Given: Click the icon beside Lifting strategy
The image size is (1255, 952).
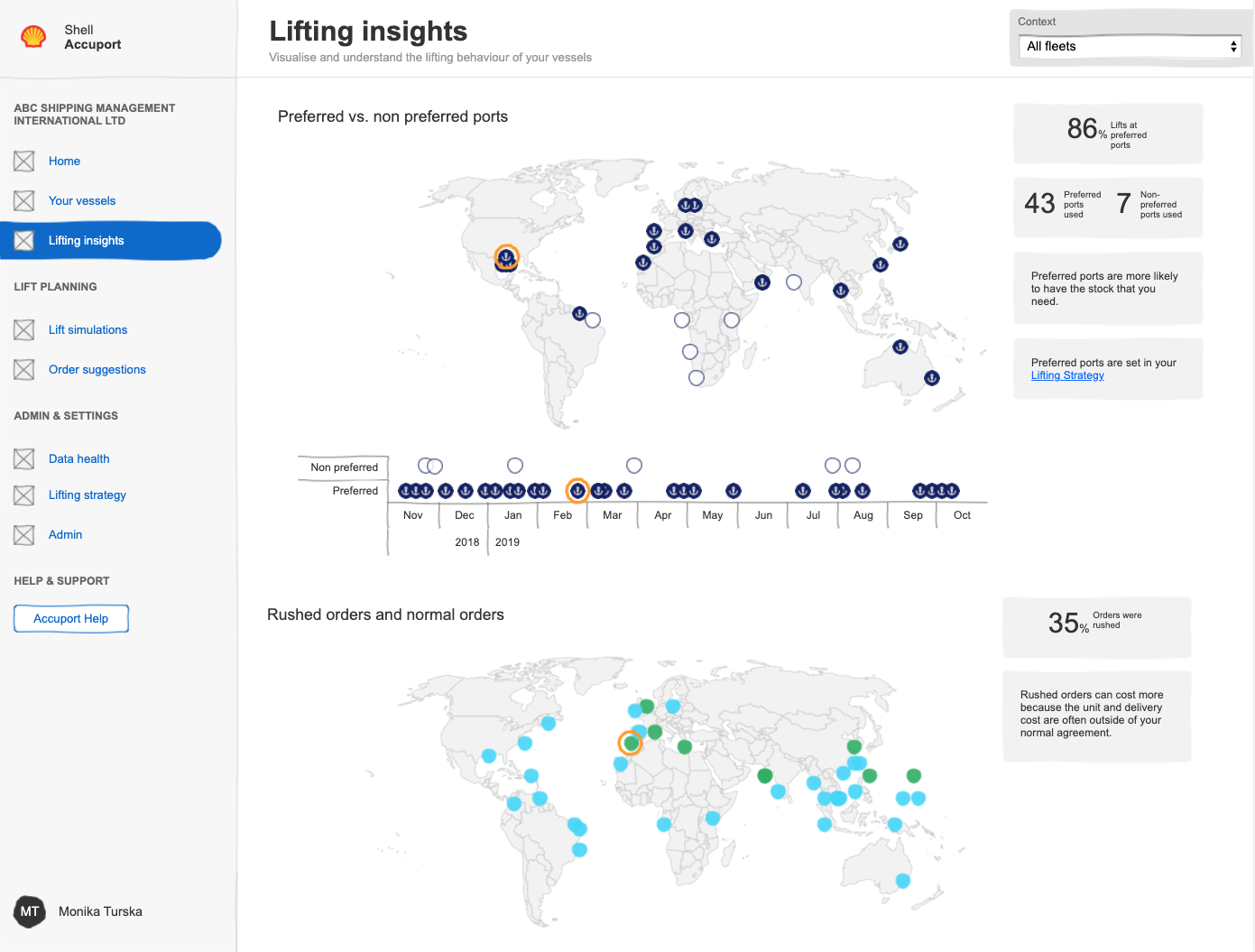Looking at the screenshot, I should pyautogui.click(x=24, y=494).
